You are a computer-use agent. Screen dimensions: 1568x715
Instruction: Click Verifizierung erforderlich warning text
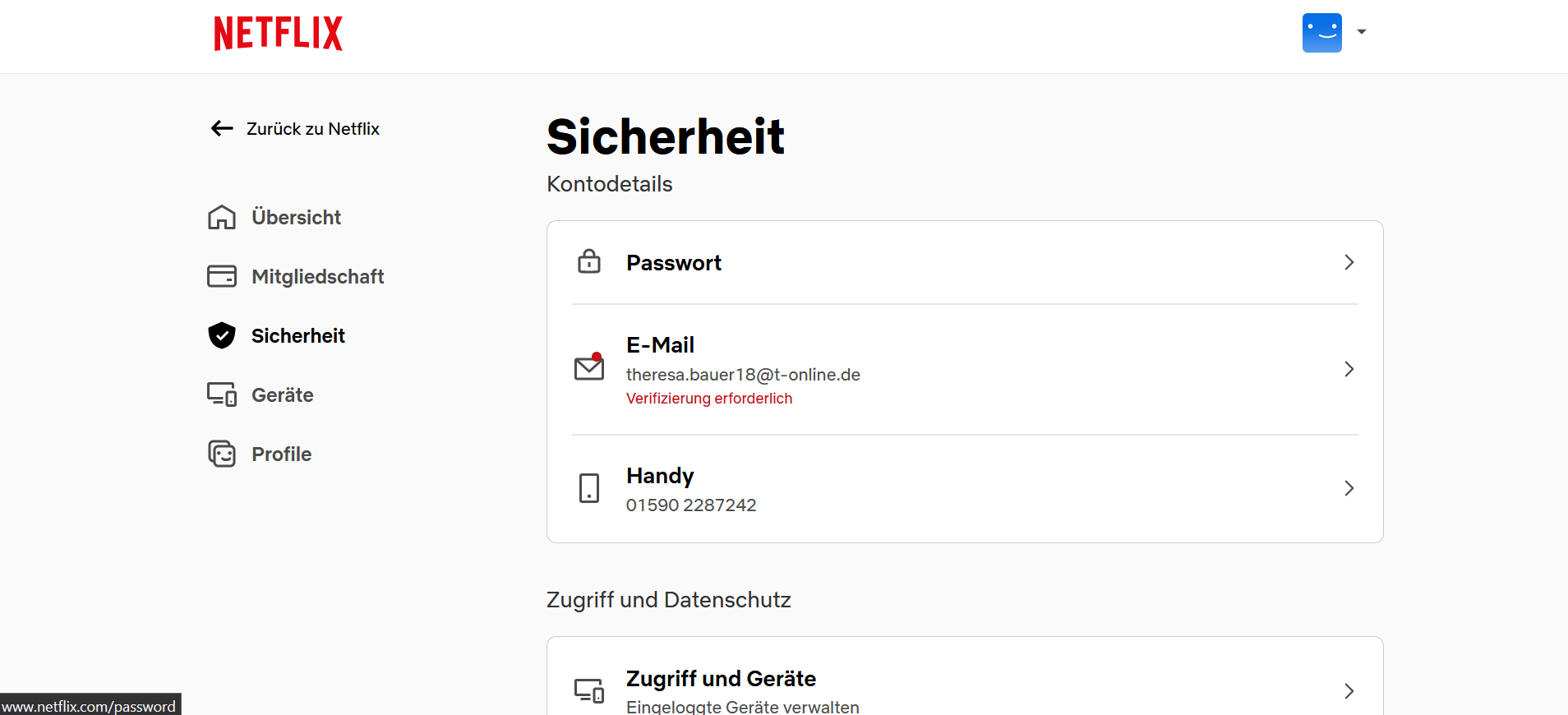(709, 399)
